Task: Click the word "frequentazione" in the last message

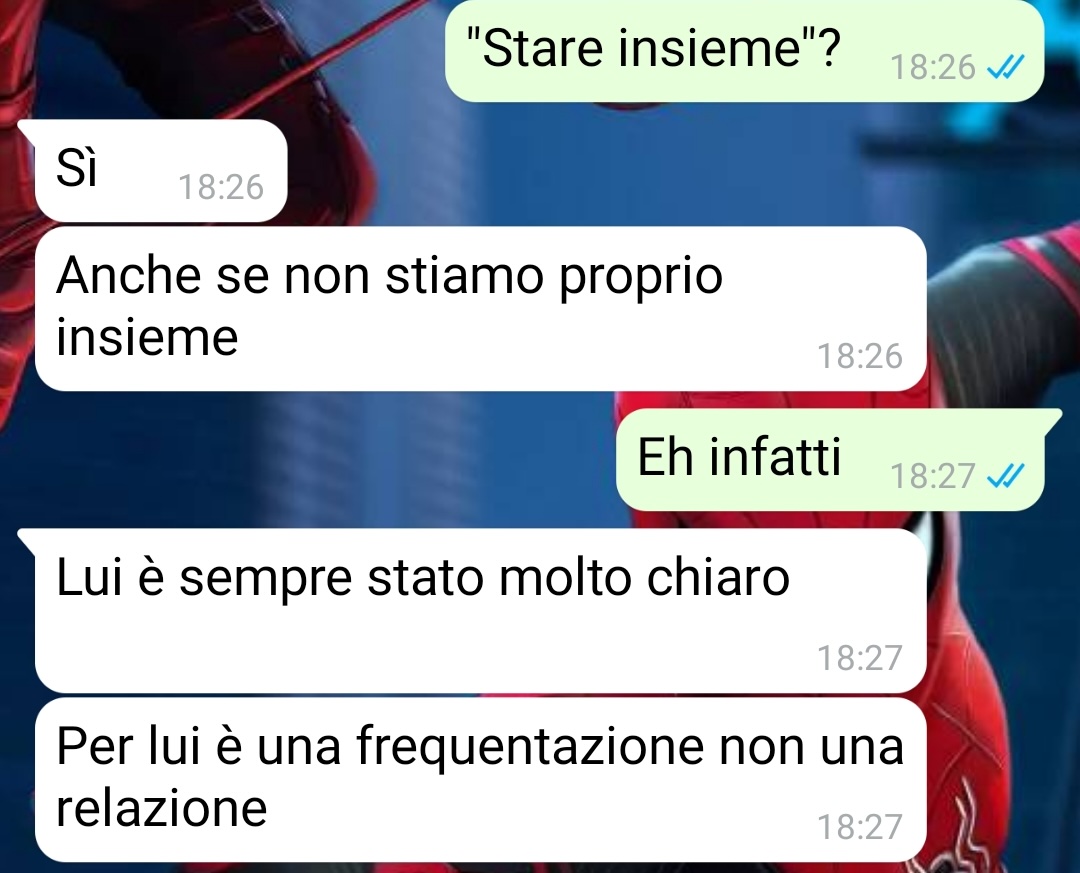Action: pyautogui.click(x=530, y=748)
